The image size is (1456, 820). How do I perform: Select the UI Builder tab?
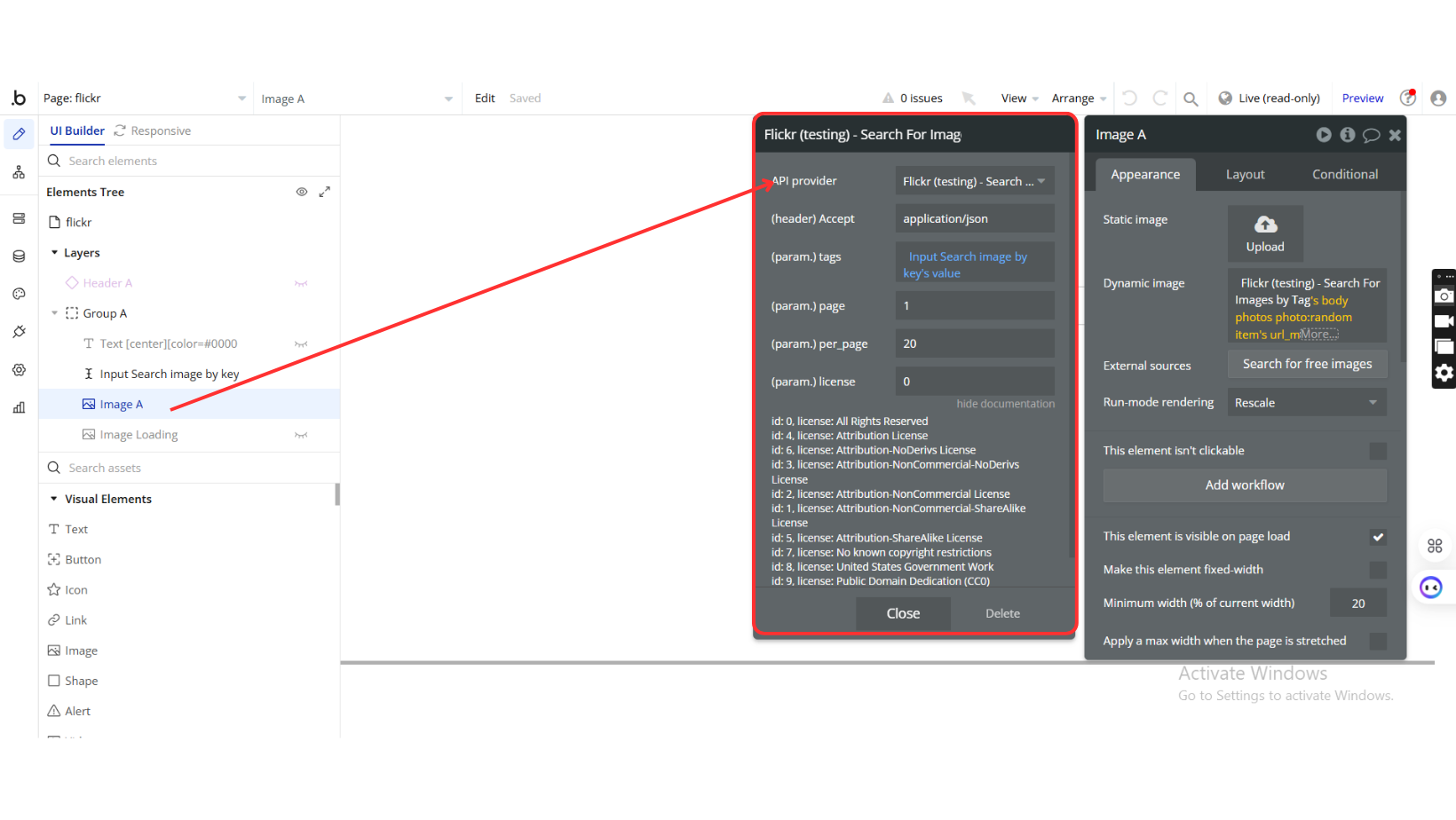coord(77,130)
